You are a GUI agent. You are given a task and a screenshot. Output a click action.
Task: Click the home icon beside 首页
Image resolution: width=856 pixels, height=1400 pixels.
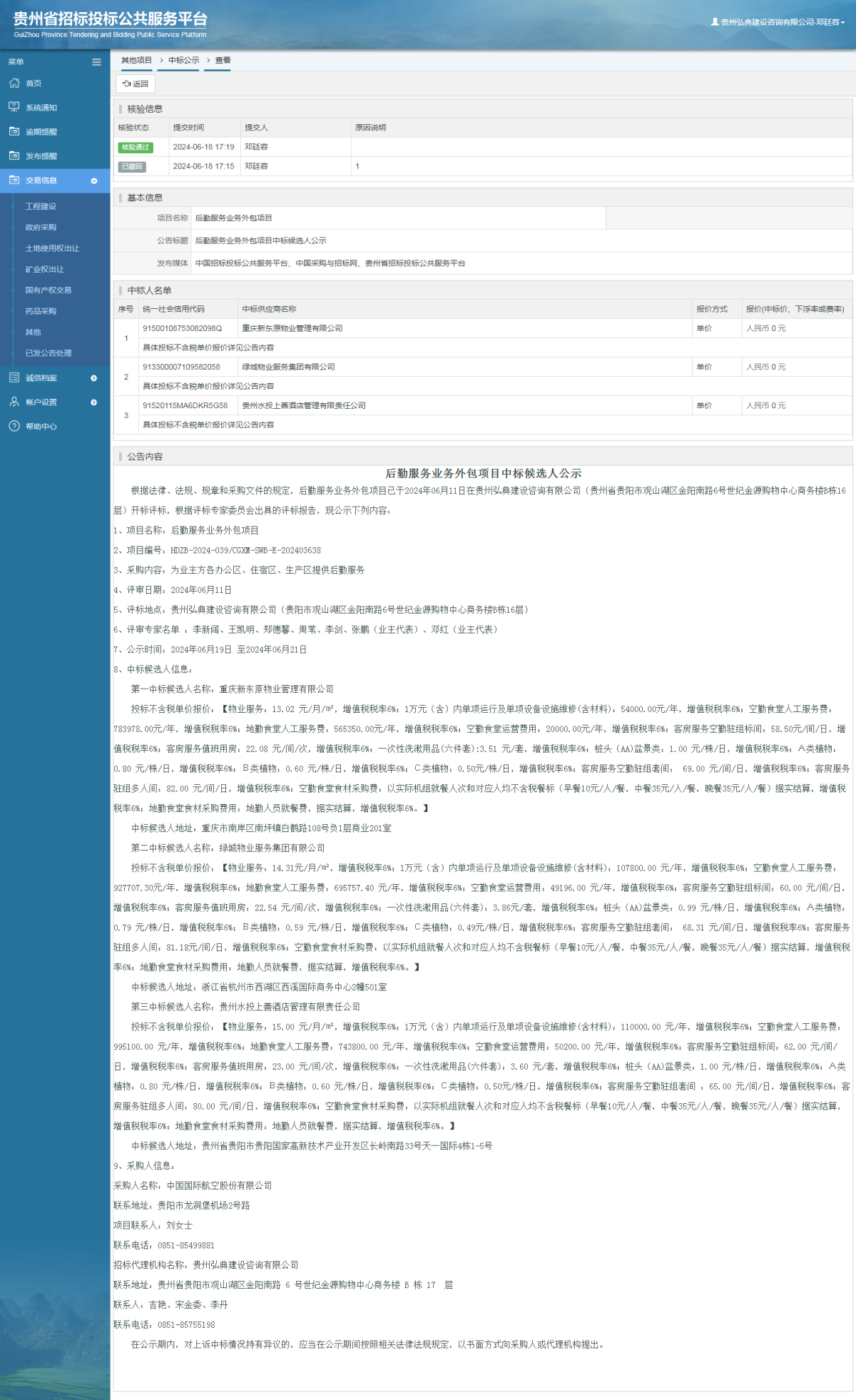[x=14, y=83]
